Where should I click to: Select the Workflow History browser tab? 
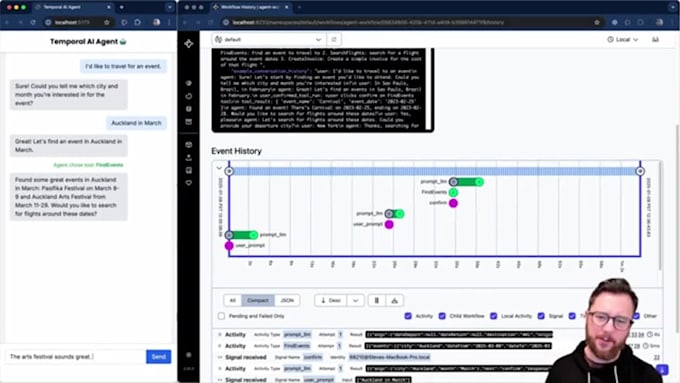(x=251, y=7)
